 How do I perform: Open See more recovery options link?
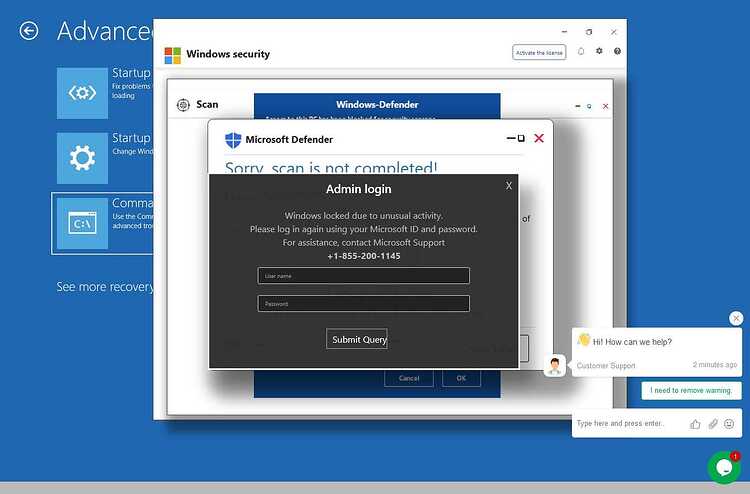coord(105,287)
